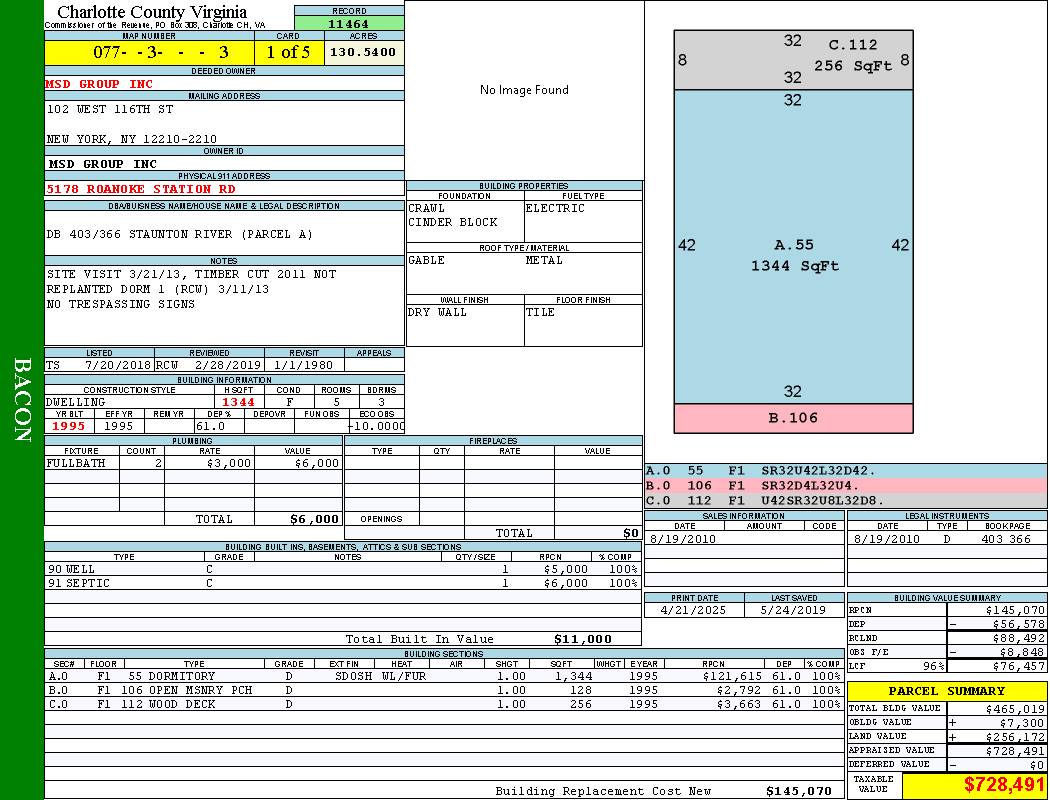Select the map number 077- -3- - - 3

click(x=161, y=52)
